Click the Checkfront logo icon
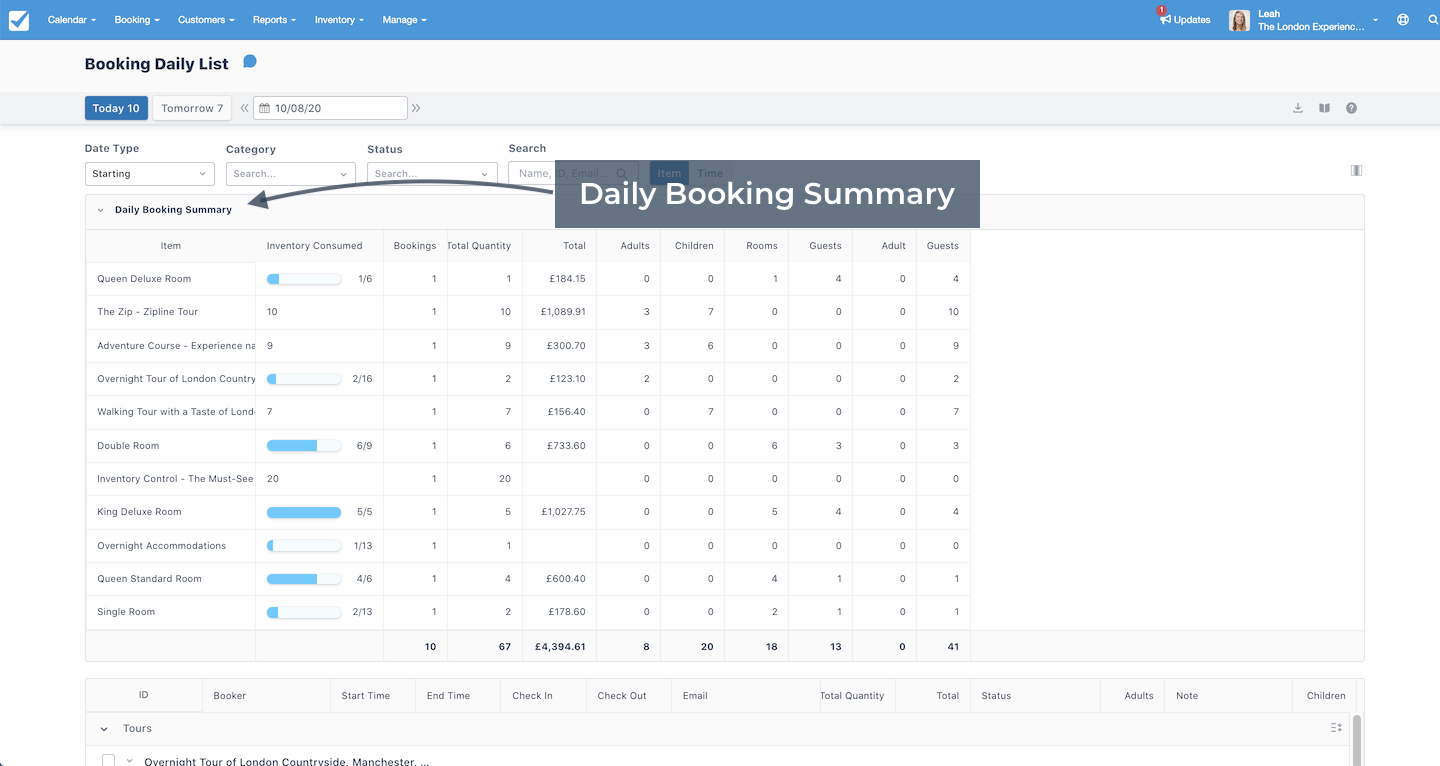 pos(19,20)
